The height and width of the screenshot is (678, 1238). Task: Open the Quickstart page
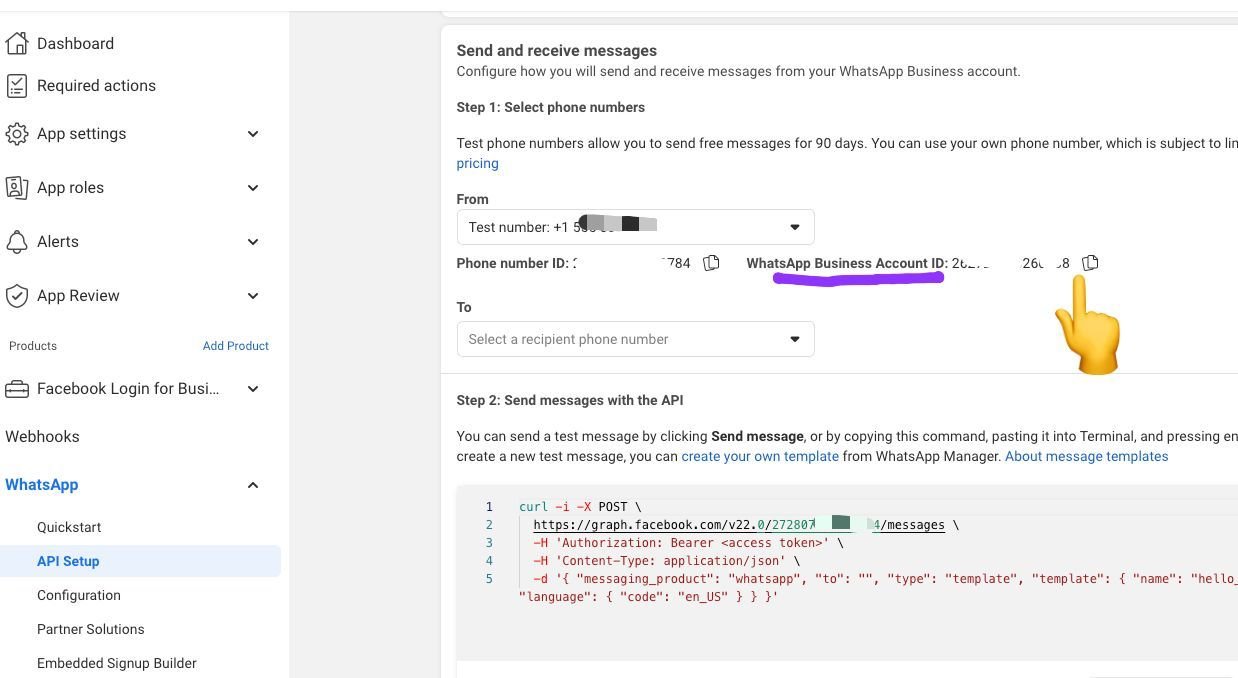[68, 527]
